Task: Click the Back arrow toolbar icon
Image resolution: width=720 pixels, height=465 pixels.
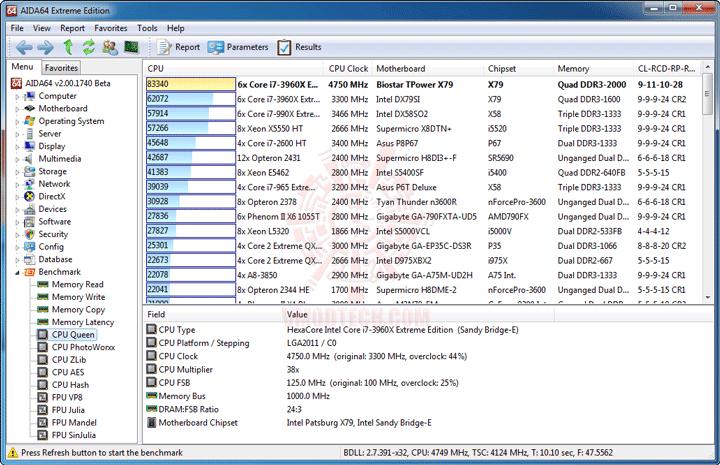Action: click(x=24, y=47)
